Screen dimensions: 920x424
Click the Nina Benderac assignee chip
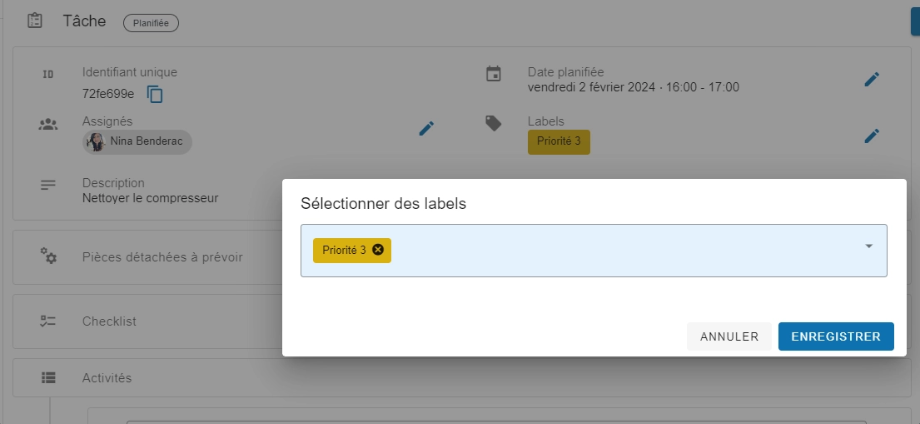(138, 142)
